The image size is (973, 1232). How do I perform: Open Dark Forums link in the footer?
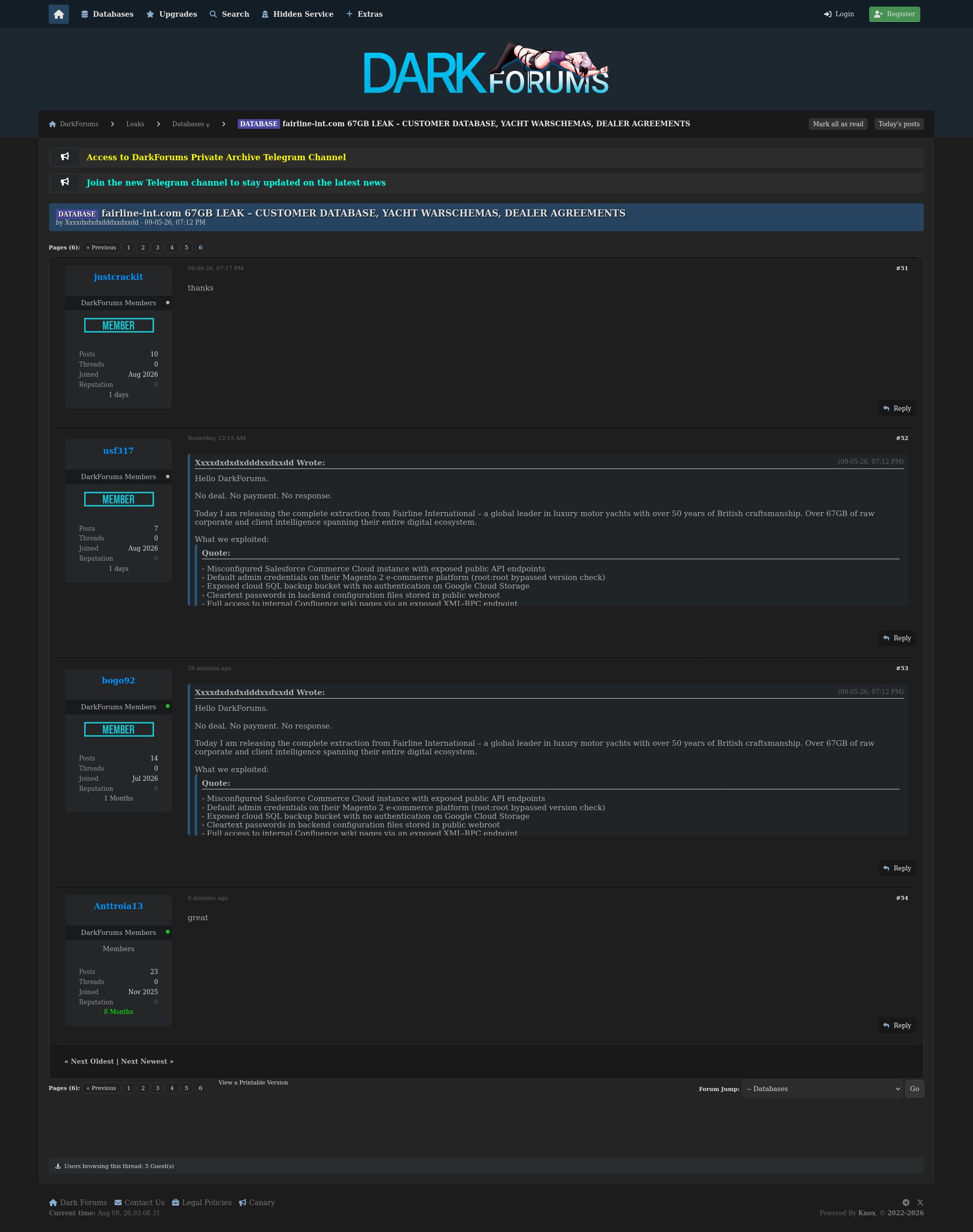(x=78, y=1203)
